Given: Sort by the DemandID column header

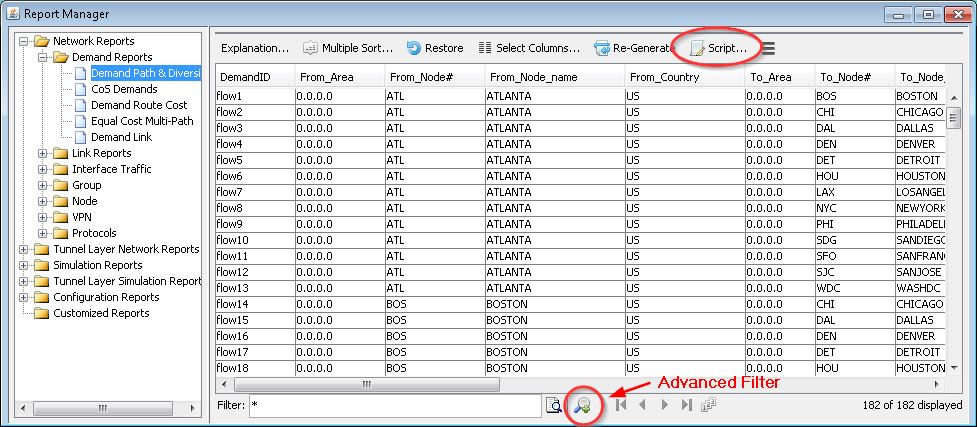Looking at the screenshot, I should pyautogui.click(x=255, y=77).
